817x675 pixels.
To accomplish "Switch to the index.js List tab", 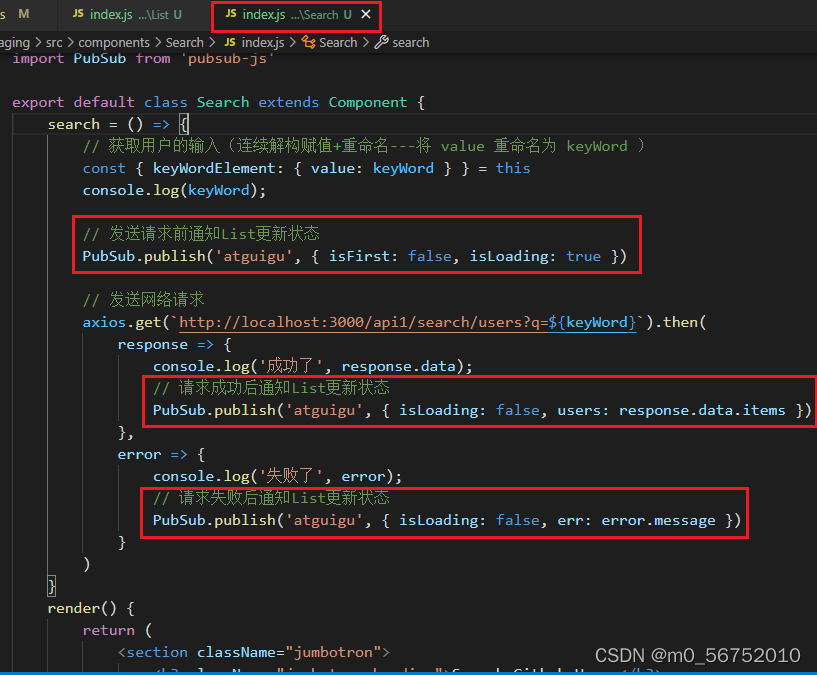I will 127,15.
